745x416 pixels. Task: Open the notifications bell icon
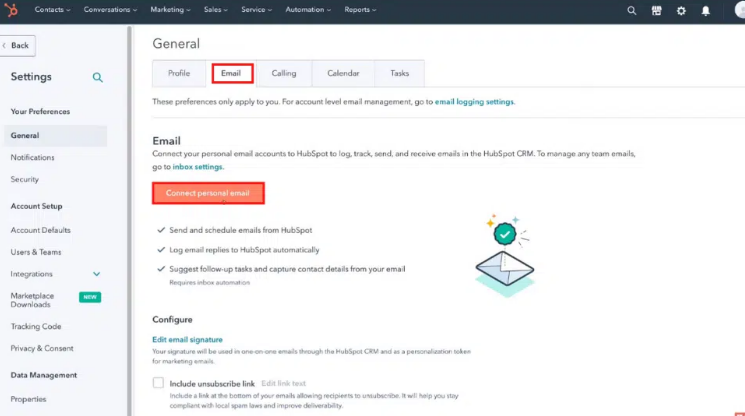tap(706, 10)
